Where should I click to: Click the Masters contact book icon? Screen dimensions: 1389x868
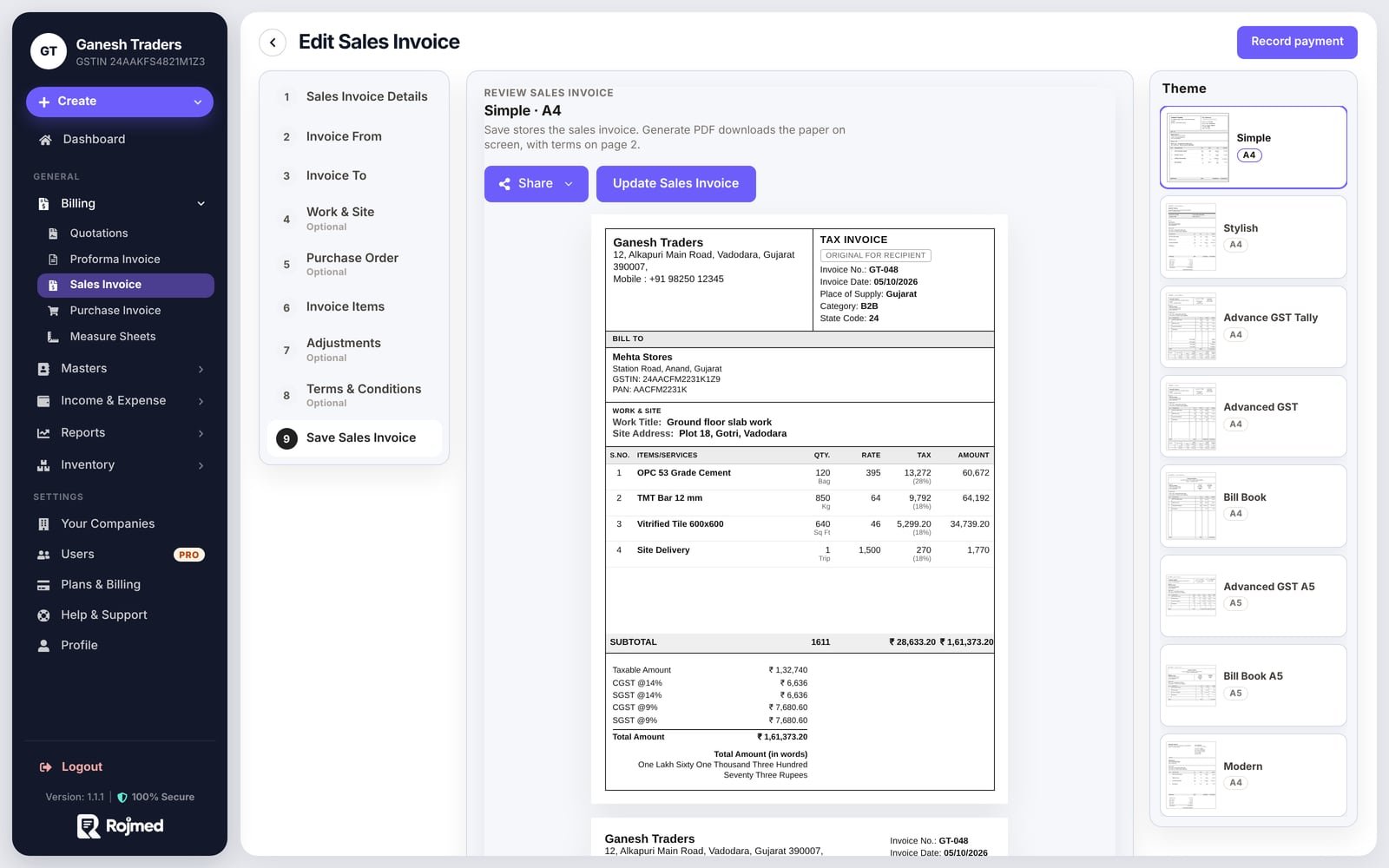[x=43, y=369]
